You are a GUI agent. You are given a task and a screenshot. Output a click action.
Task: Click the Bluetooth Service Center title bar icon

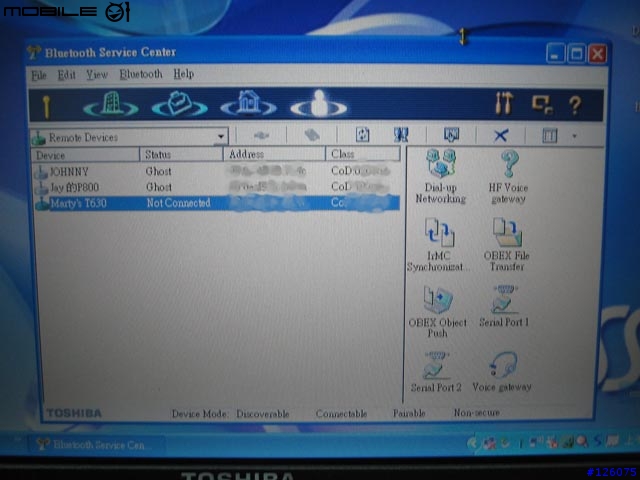34,52
